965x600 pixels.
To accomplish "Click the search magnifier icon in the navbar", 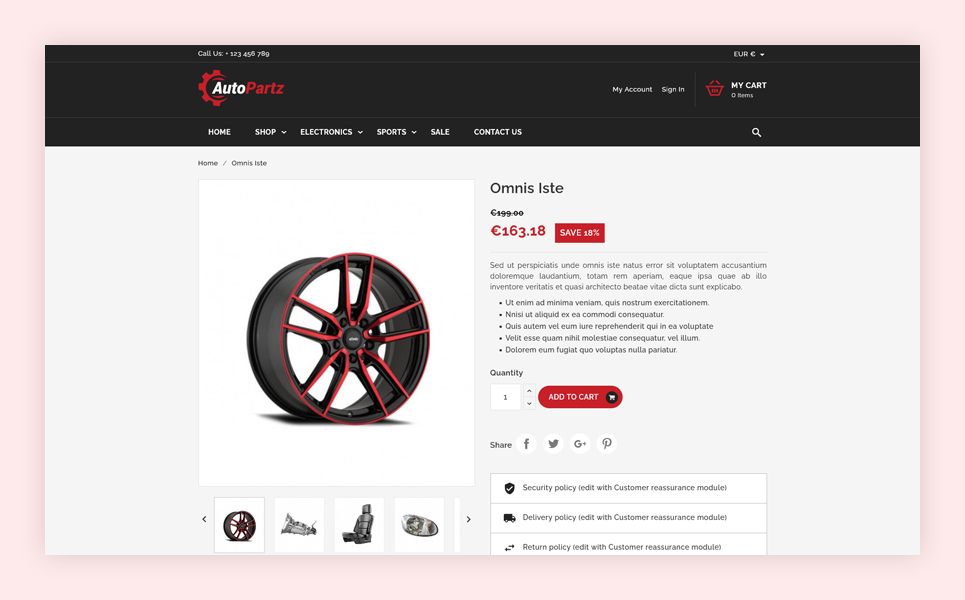I will point(756,132).
